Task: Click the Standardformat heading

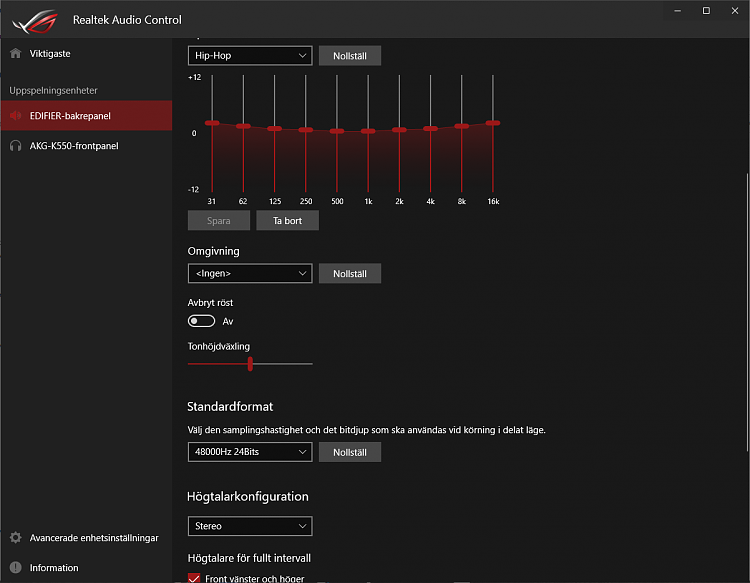Action: 230,407
